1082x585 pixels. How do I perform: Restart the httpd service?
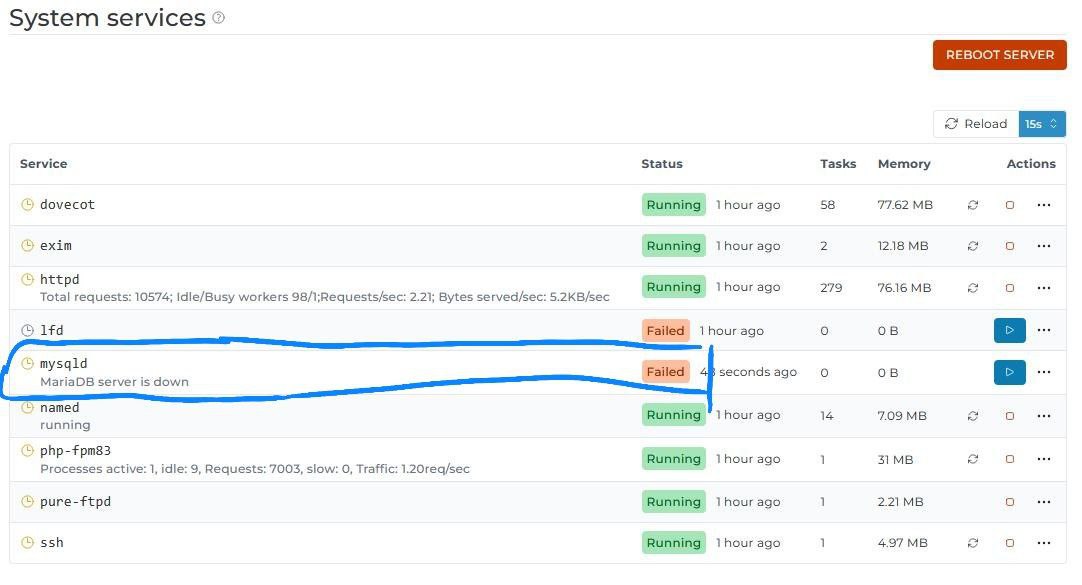(972, 288)
